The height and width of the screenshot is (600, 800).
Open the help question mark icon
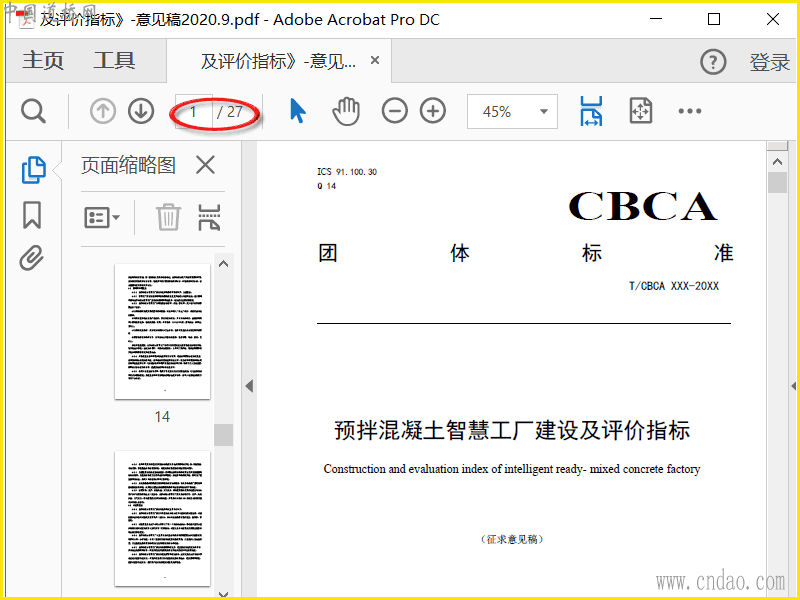pyautogui.click(x=713, y=62)
